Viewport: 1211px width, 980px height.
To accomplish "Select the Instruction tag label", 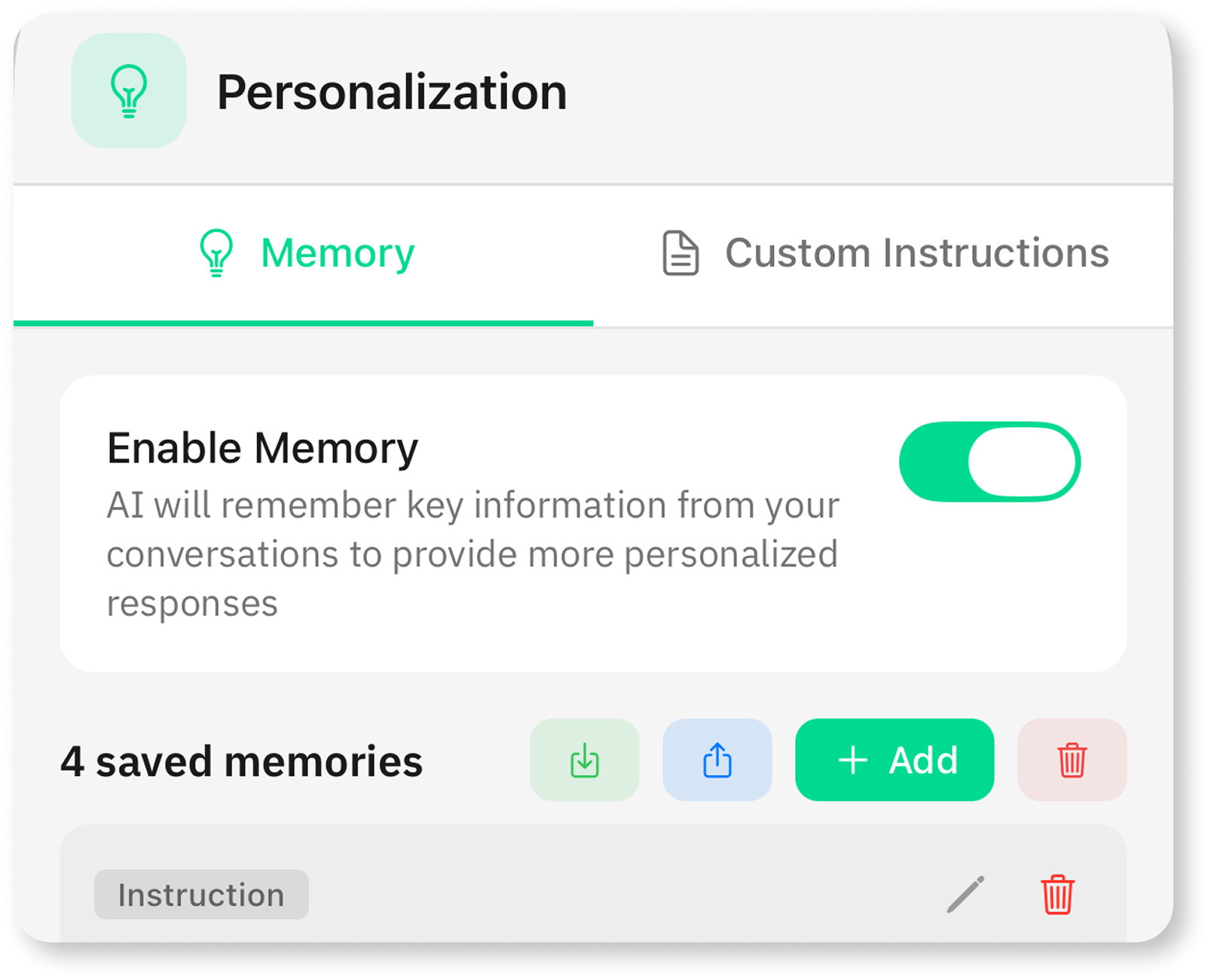I will coord(201,895).
